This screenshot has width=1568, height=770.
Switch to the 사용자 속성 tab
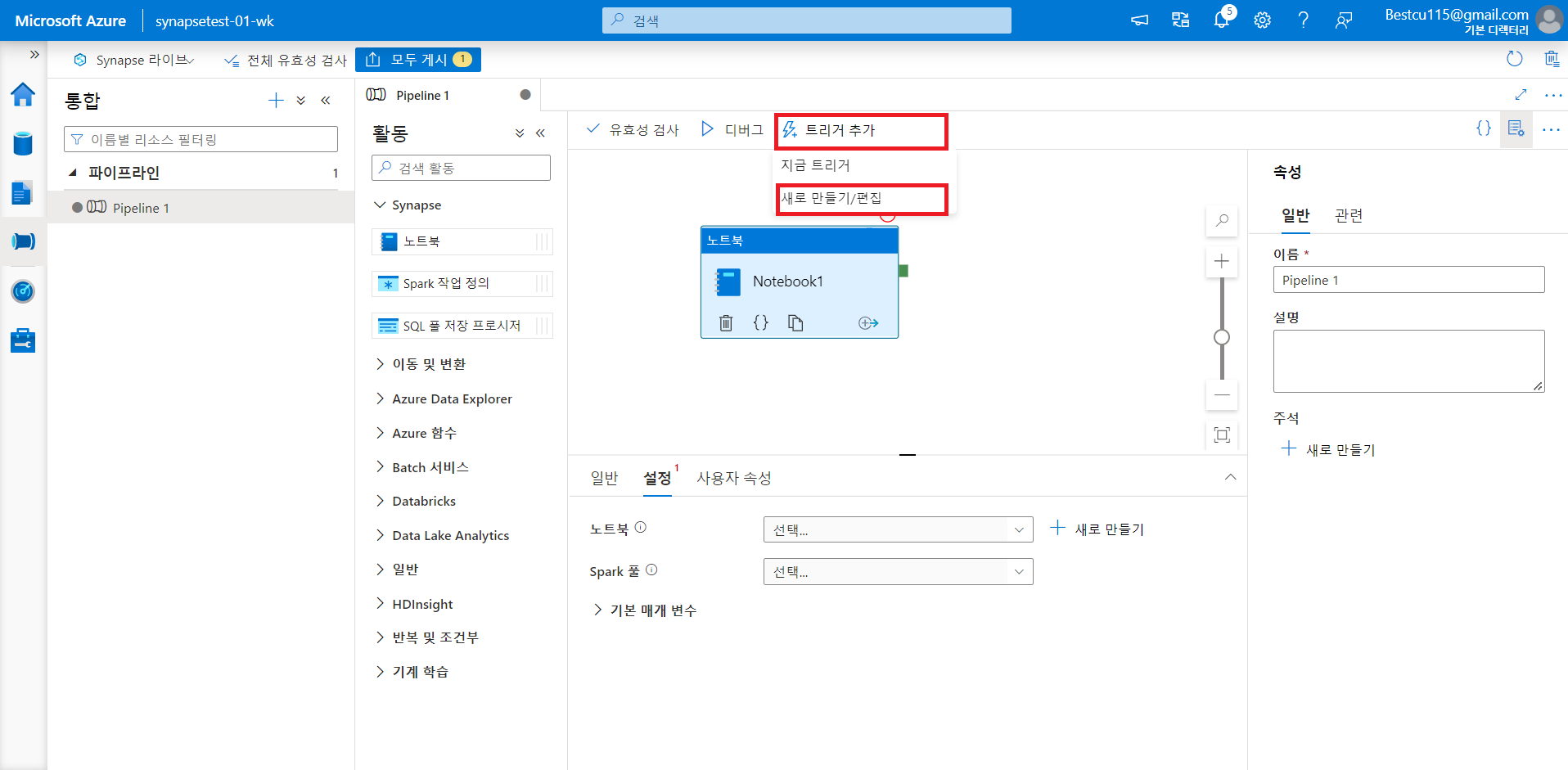pyautogui.click(x=734, y=478)
